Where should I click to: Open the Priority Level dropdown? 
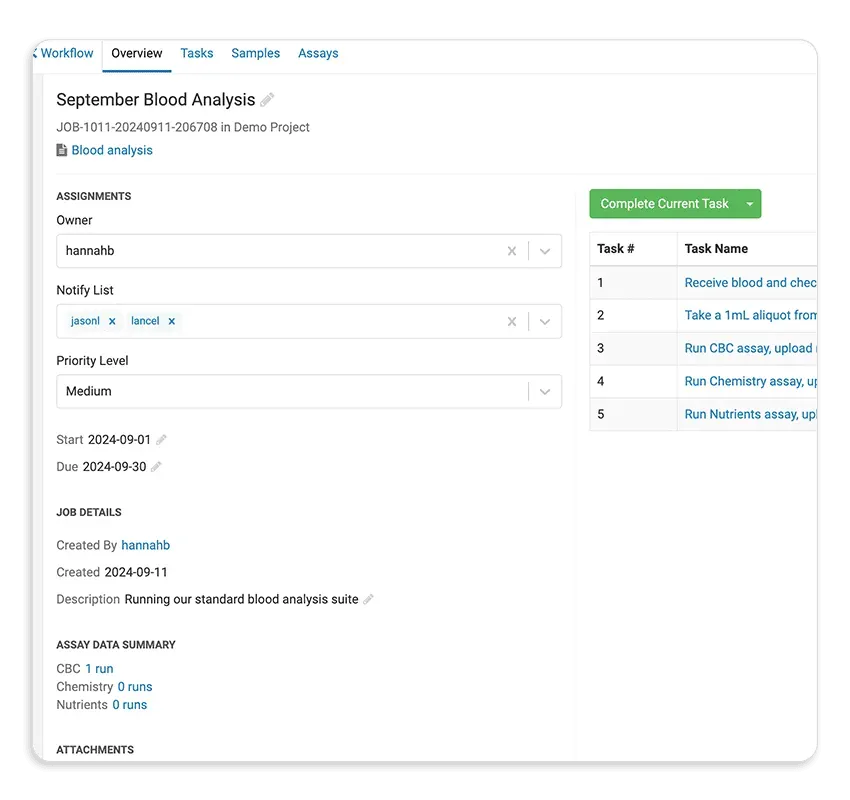click(545, 391)
